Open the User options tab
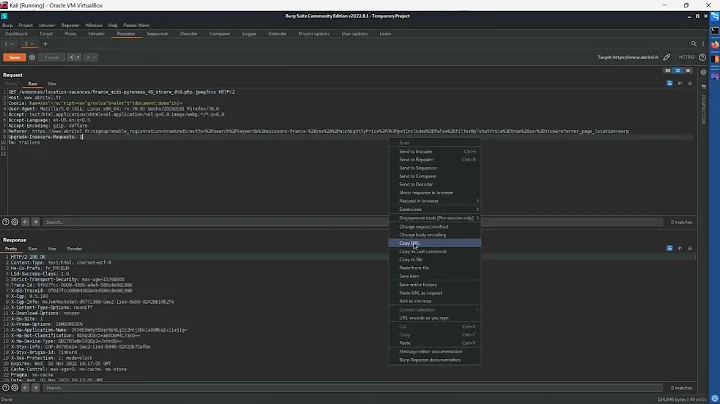Viewport: 720px width, 404px height. [x=354, y=34]
